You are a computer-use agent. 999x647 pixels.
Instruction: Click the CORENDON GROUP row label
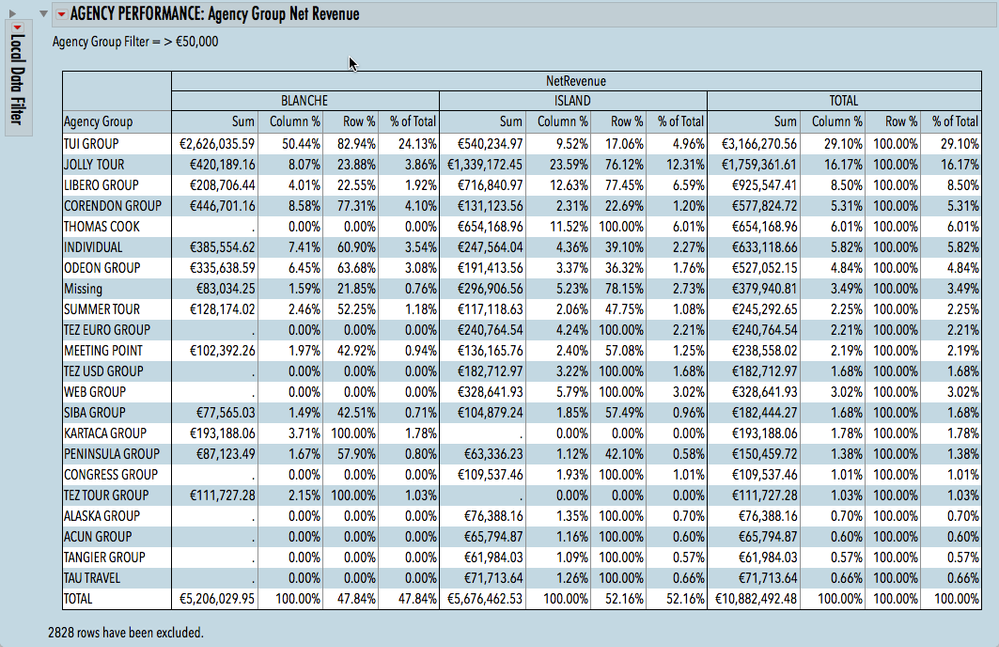click(x=113, y=206)
